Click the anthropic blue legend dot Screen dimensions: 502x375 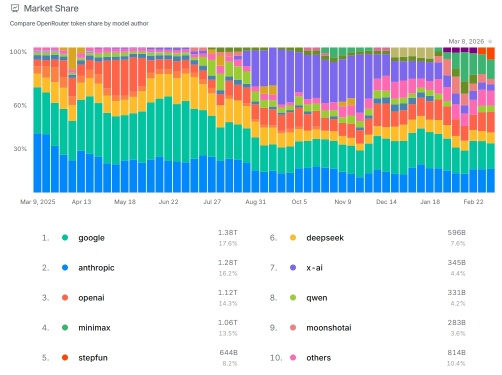(65, 268)
